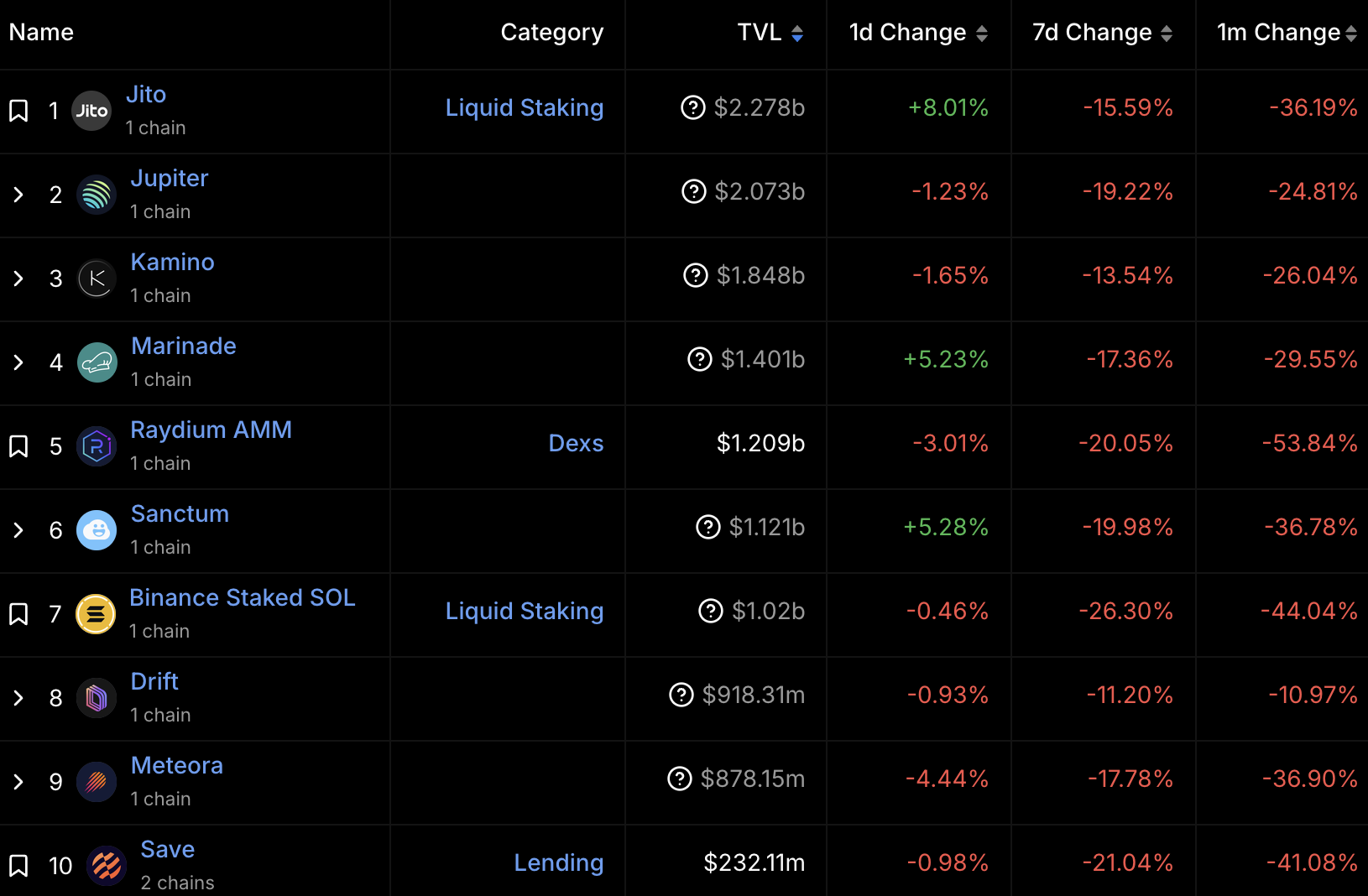Click the Kamino logo icon
The image size is (1368, 896).
click(x=97, y=279)
